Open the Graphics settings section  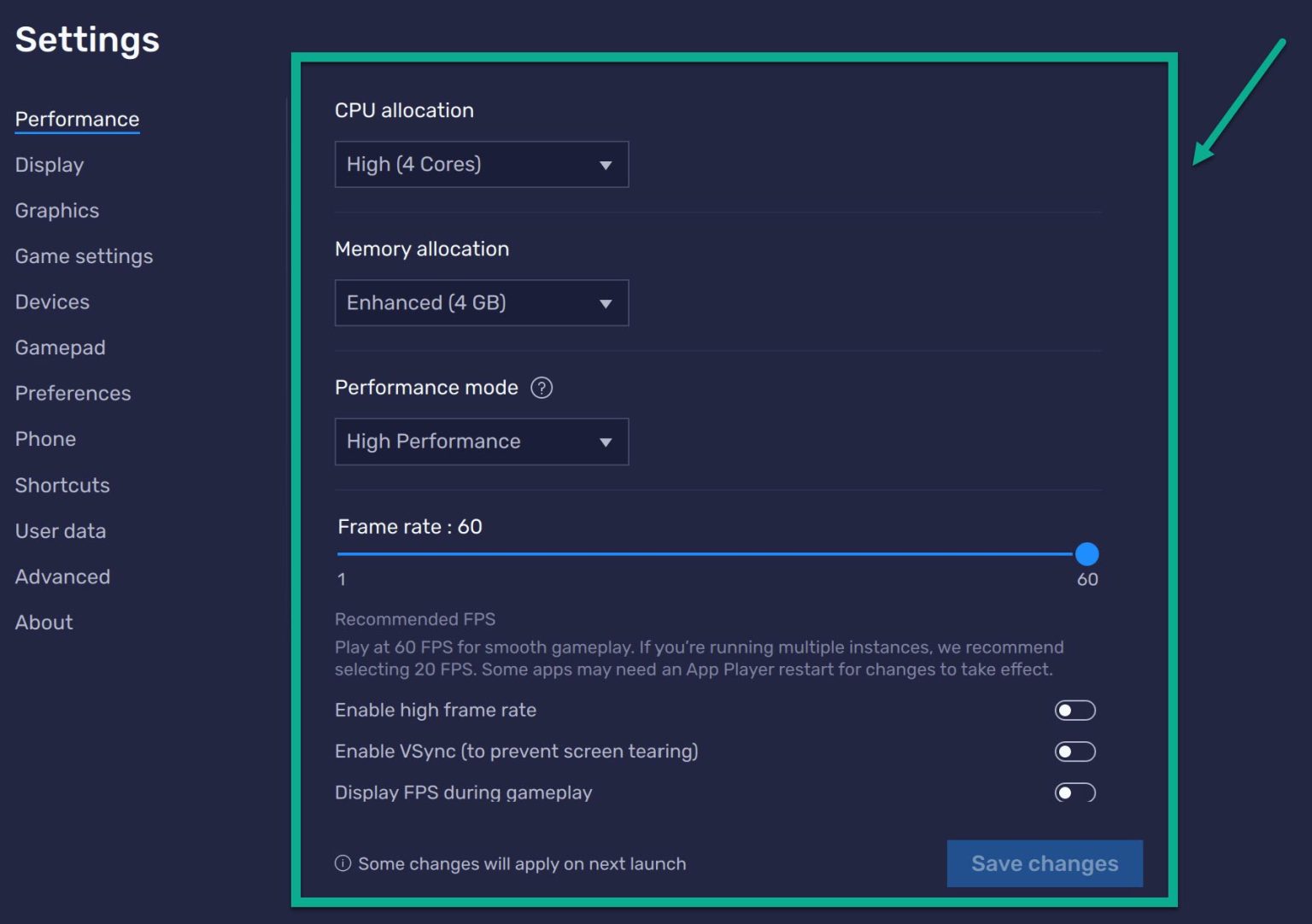pos(56,210)
